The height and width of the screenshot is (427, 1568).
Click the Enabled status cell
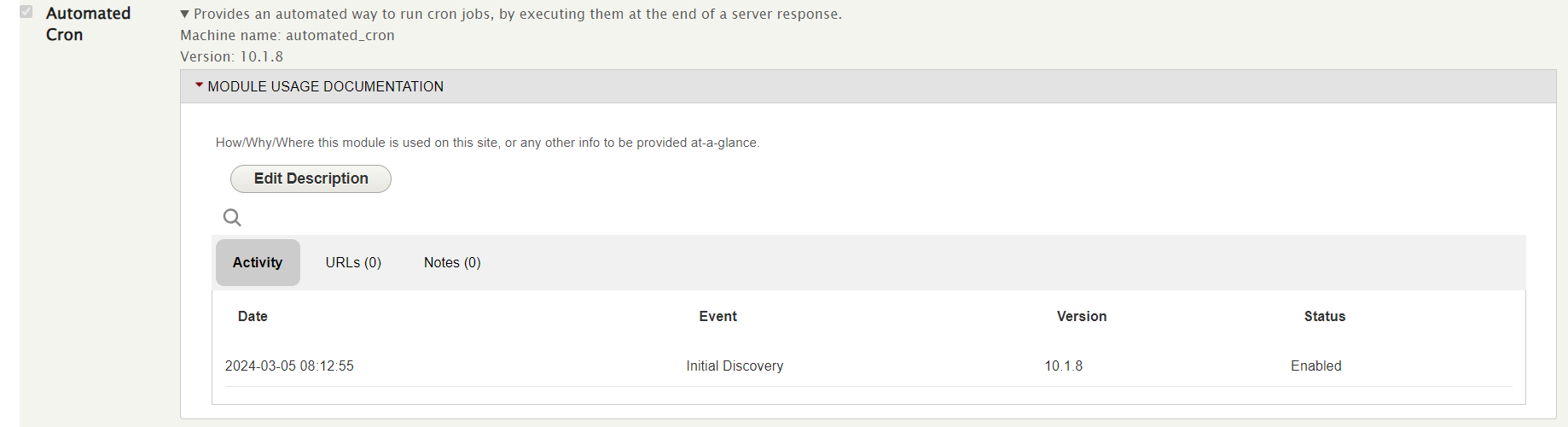(x=1315, y=366)
